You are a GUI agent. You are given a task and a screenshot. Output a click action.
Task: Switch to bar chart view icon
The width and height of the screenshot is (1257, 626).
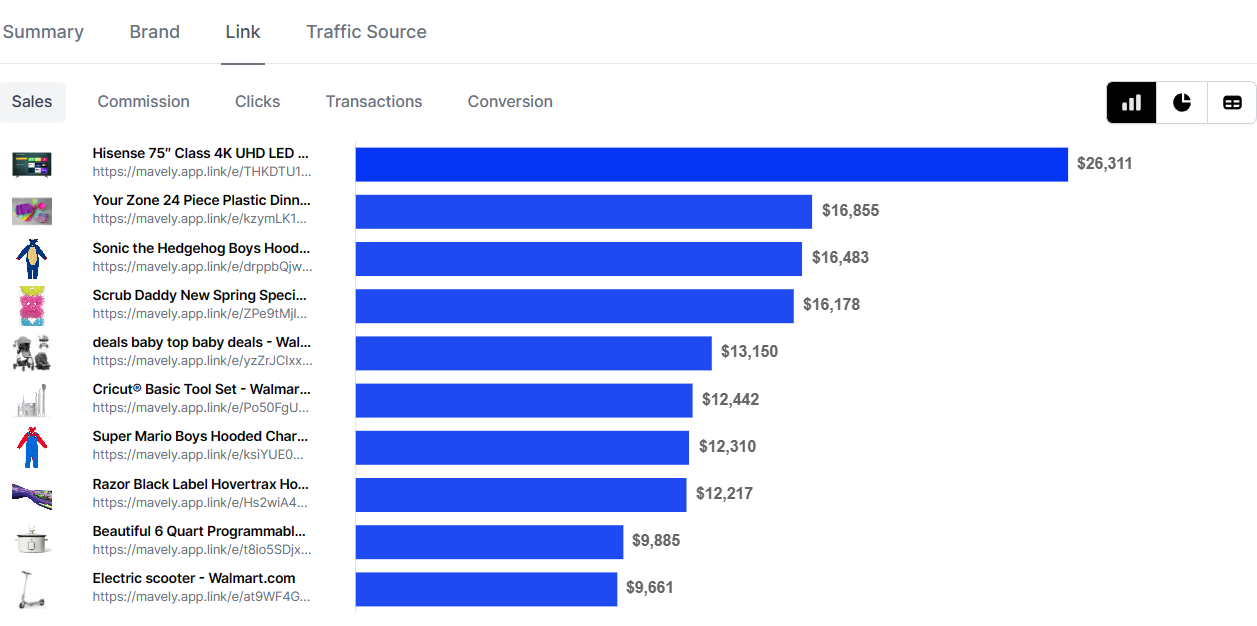point(1132,103)
